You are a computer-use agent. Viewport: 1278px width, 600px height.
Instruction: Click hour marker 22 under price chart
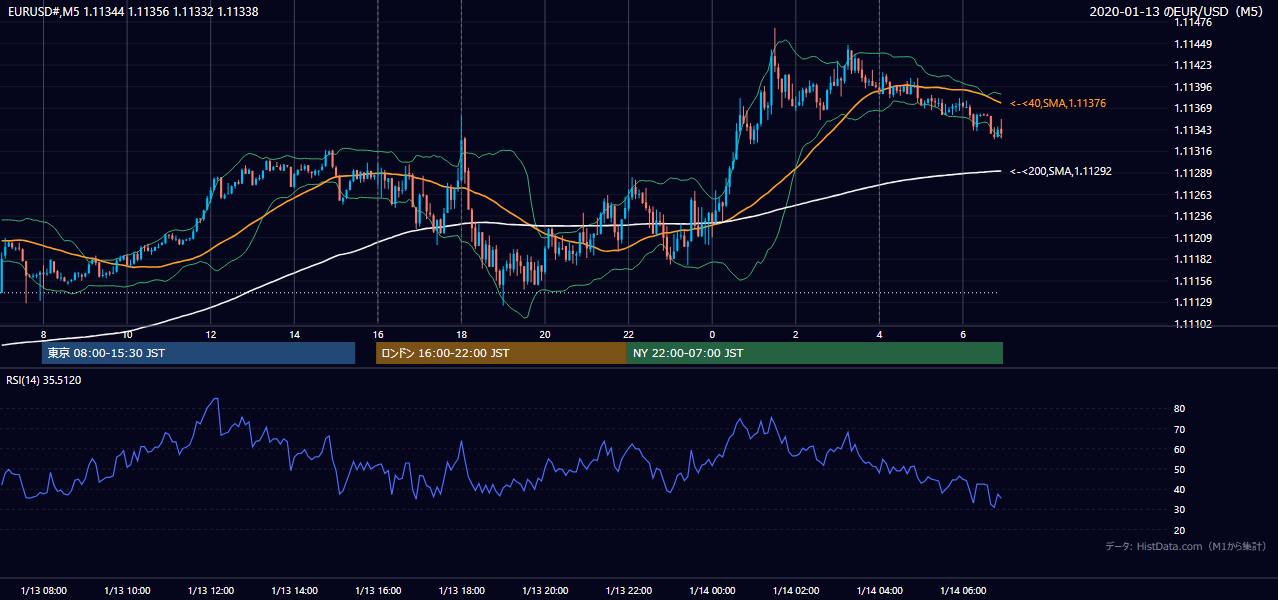click(628, 334)
